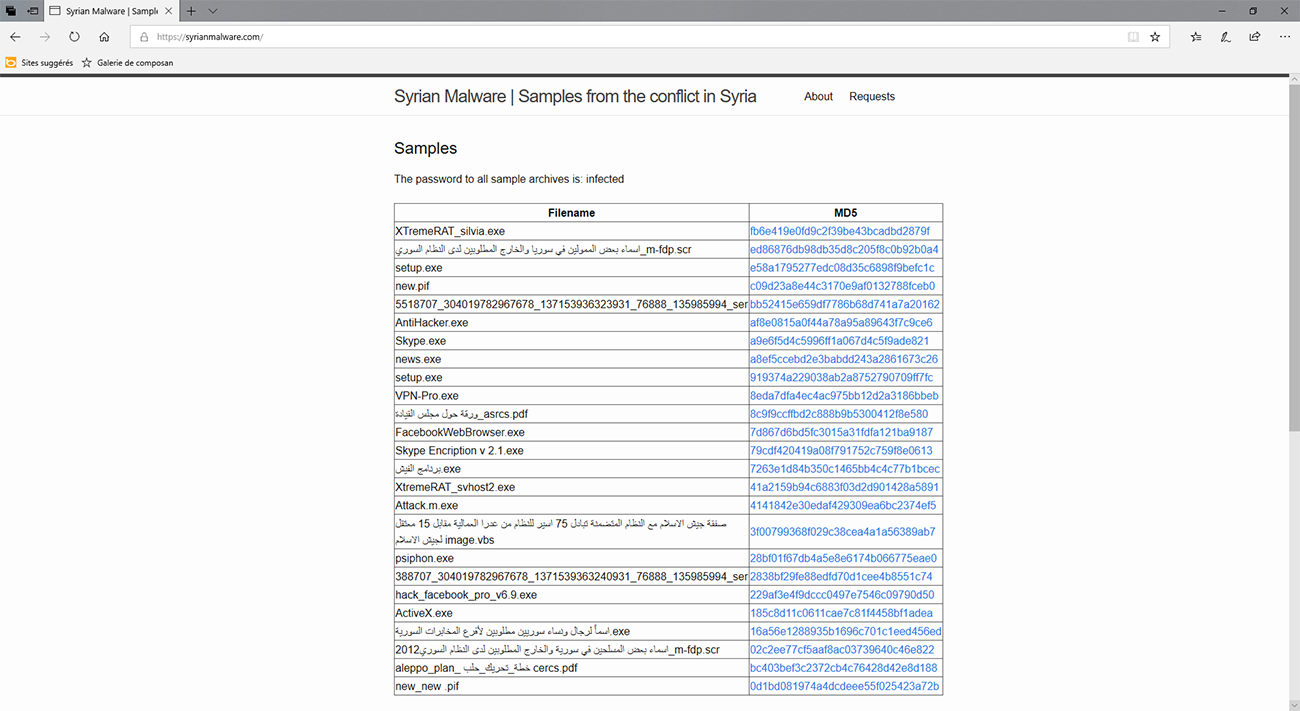1300x711 pixels.
Task: Select the Syrian Malware browser tab
Action: tap(110, 11)
